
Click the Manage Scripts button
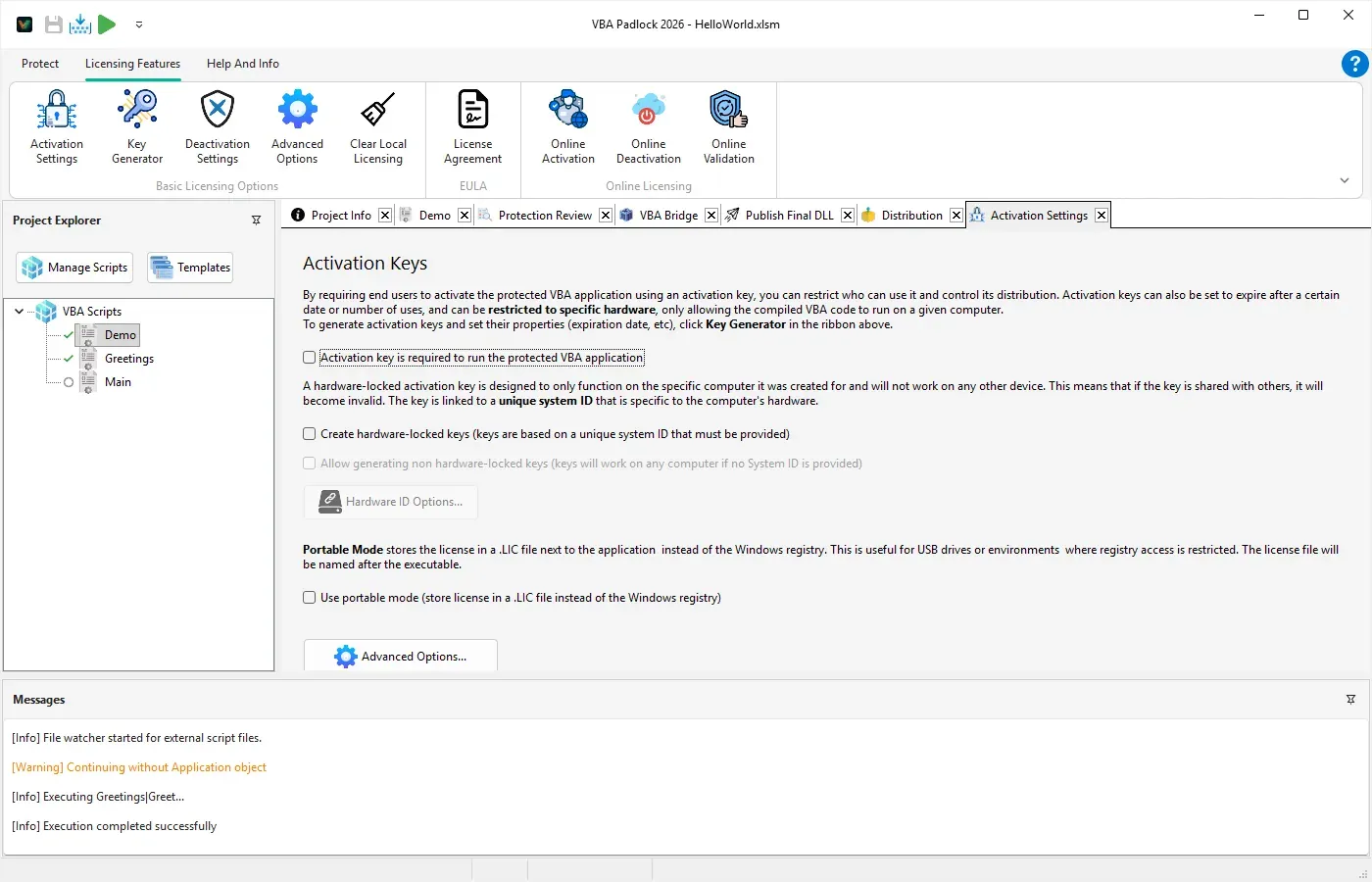point(74,268)
